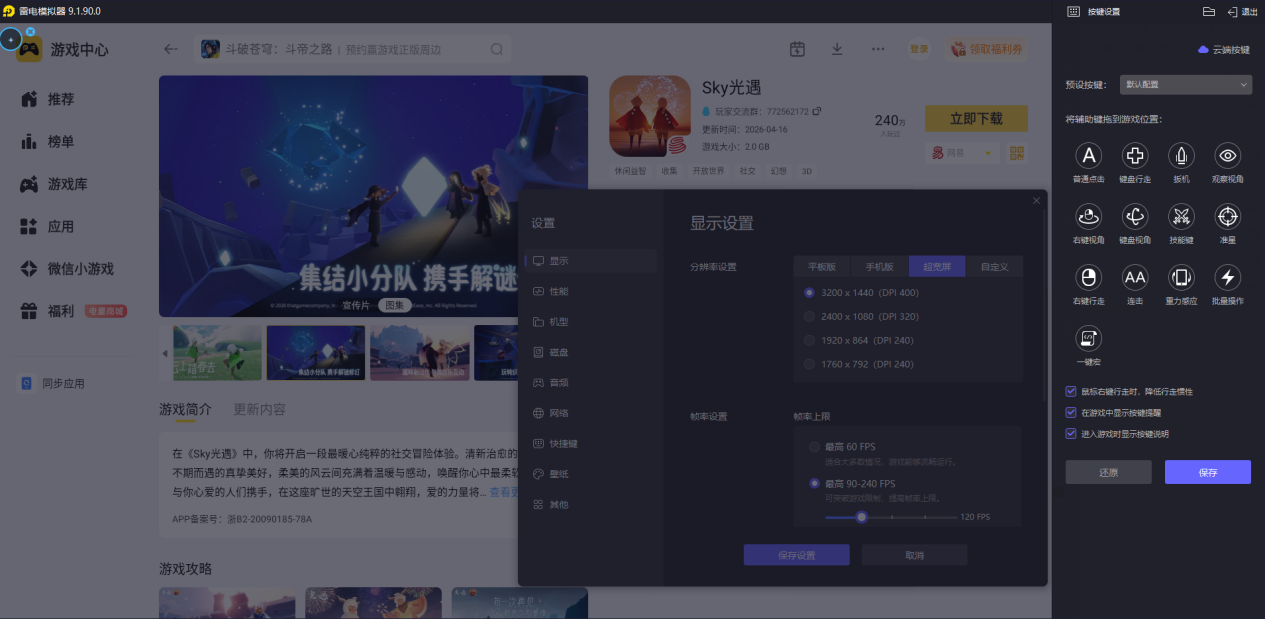
Task: Open 游戏库 in game center sidebar
Action: (x=54, y=184)
